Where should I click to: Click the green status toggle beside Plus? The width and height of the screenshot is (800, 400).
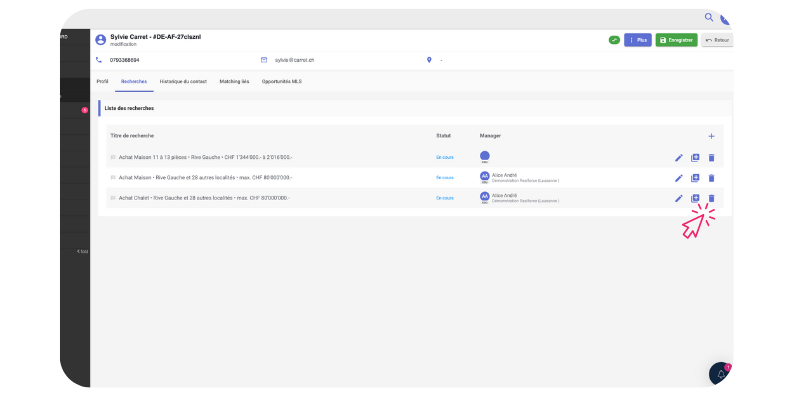(x=614, y=40)
